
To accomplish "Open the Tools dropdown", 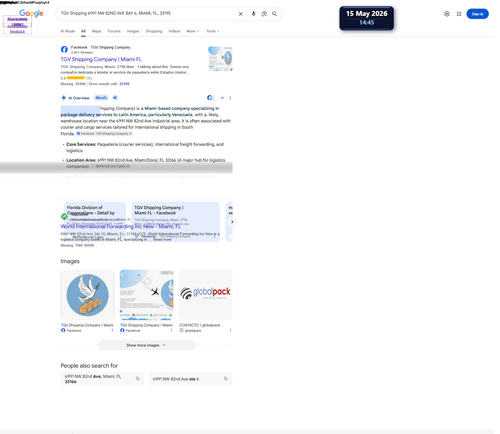I will pyautogui.click(x=213, y=31).
